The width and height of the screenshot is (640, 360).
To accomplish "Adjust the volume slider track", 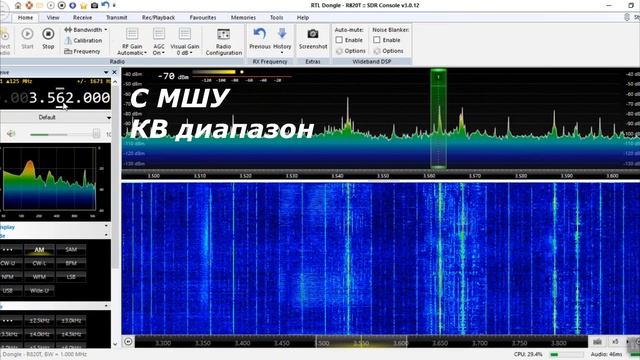I will point(64,134).
